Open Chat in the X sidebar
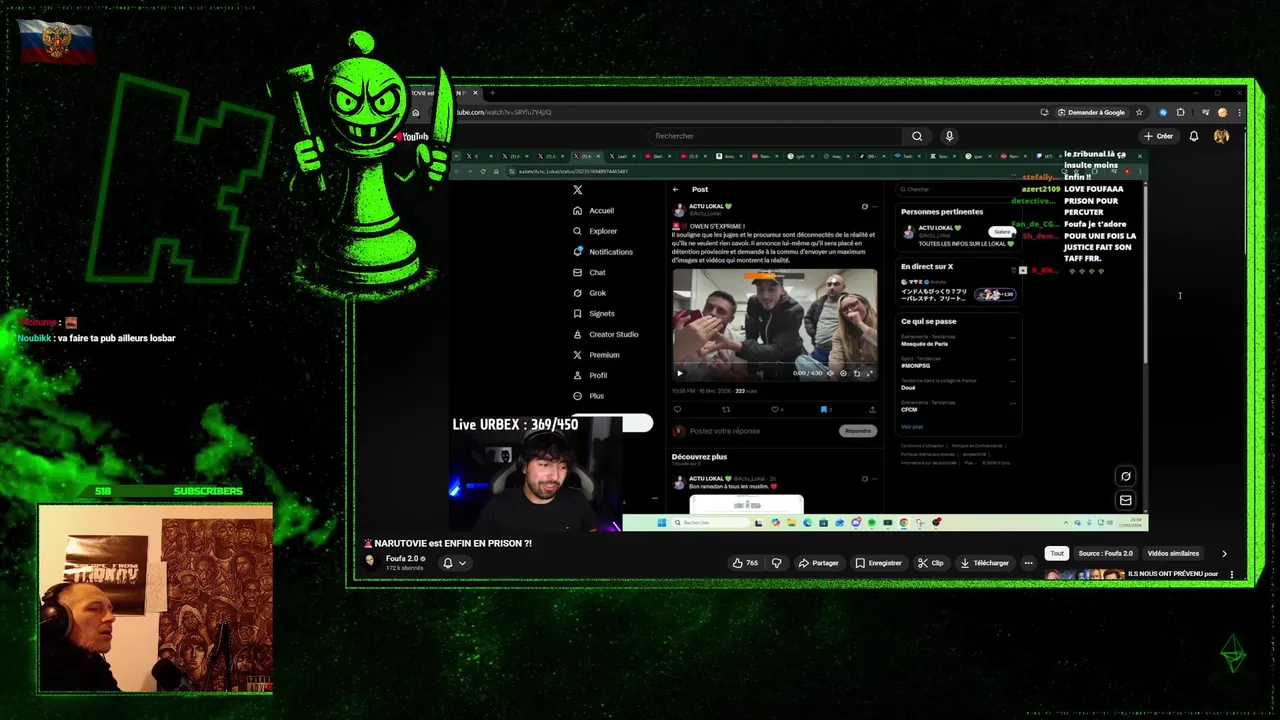 click(x=589, y=272)
